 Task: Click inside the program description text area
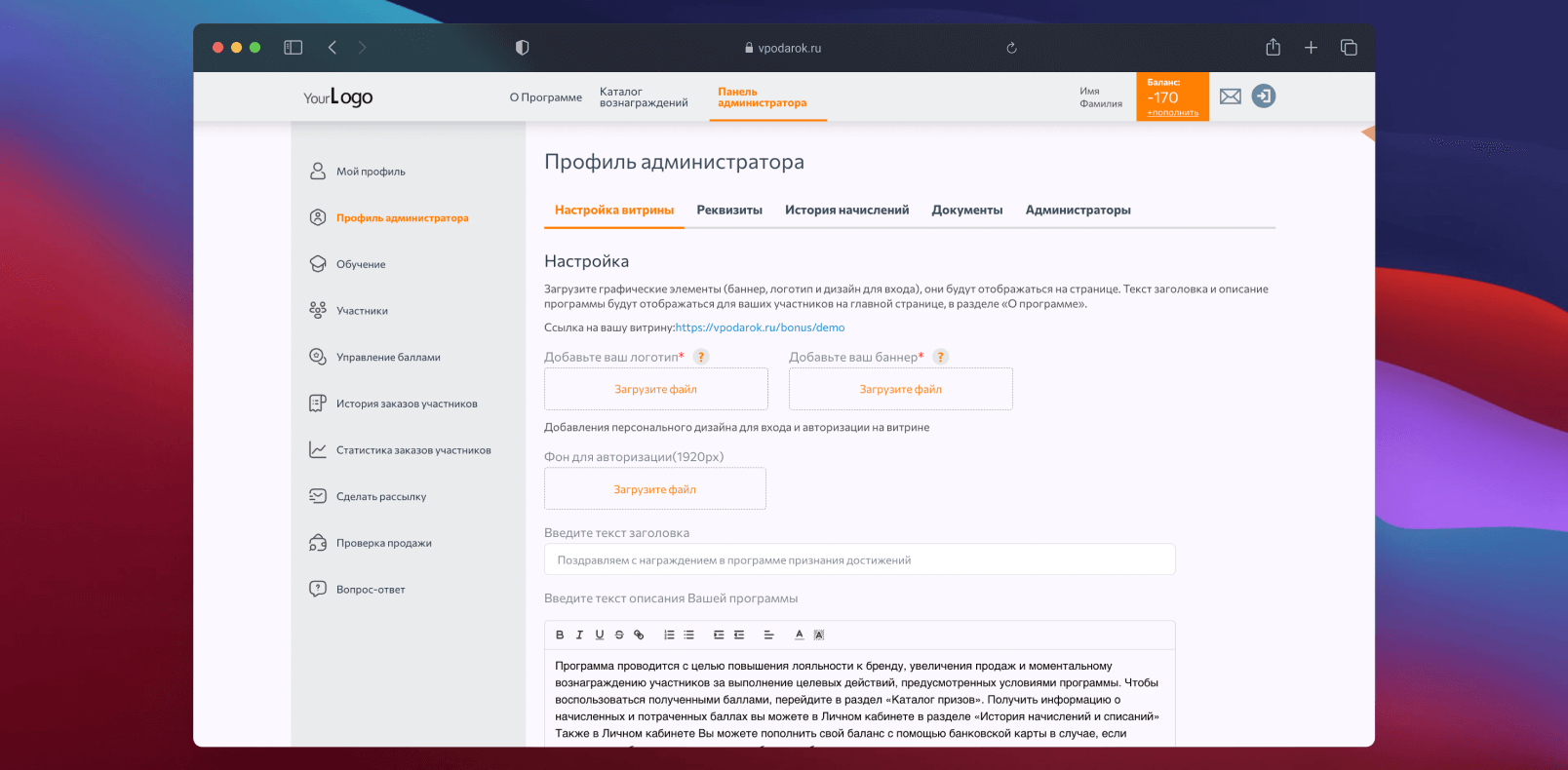[x=860, y=699]
